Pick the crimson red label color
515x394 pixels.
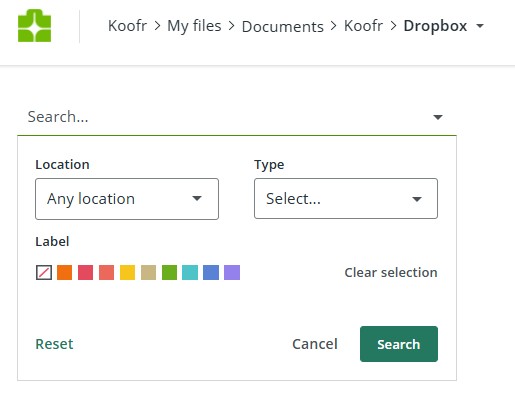85,272
